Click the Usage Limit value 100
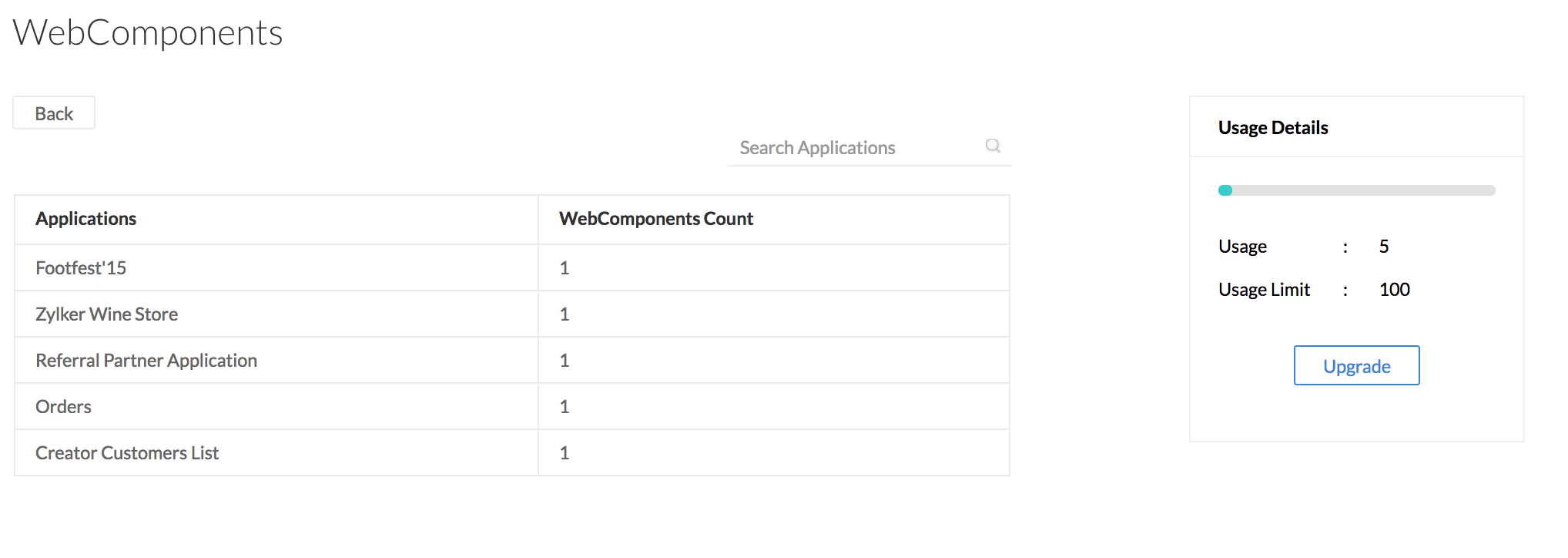This screenshot has height=558, width=1568. click(x=1394, y=290)
